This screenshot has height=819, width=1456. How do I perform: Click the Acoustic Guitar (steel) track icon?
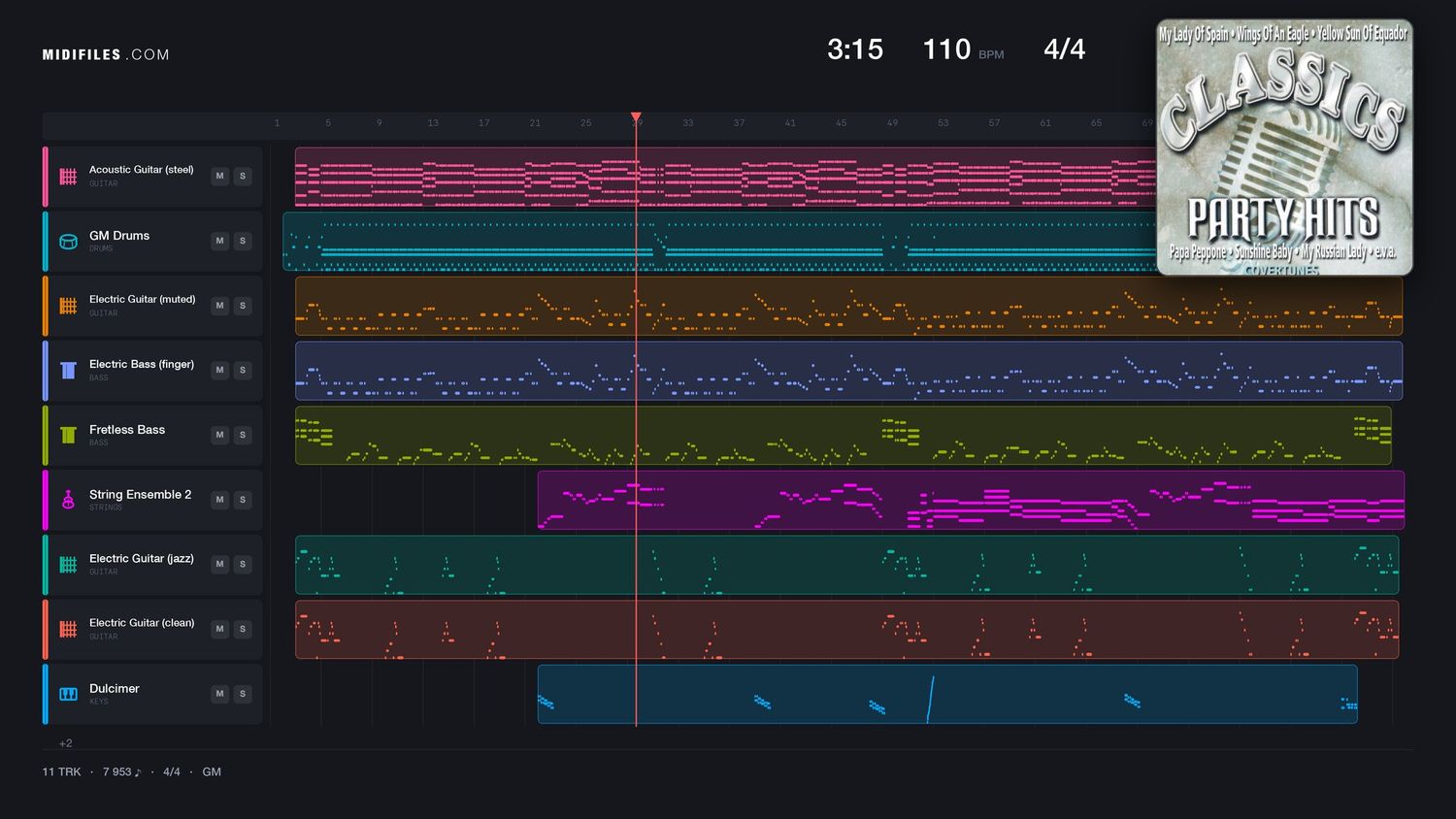(x=68, y=177)
